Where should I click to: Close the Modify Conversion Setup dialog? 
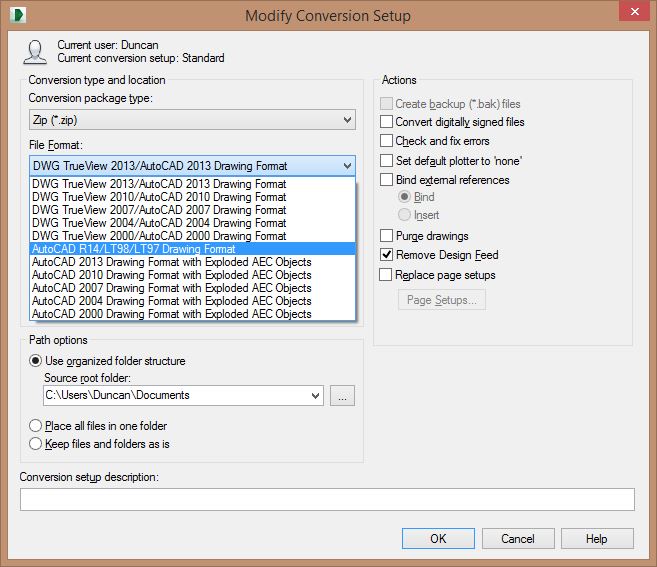point(634,11)
